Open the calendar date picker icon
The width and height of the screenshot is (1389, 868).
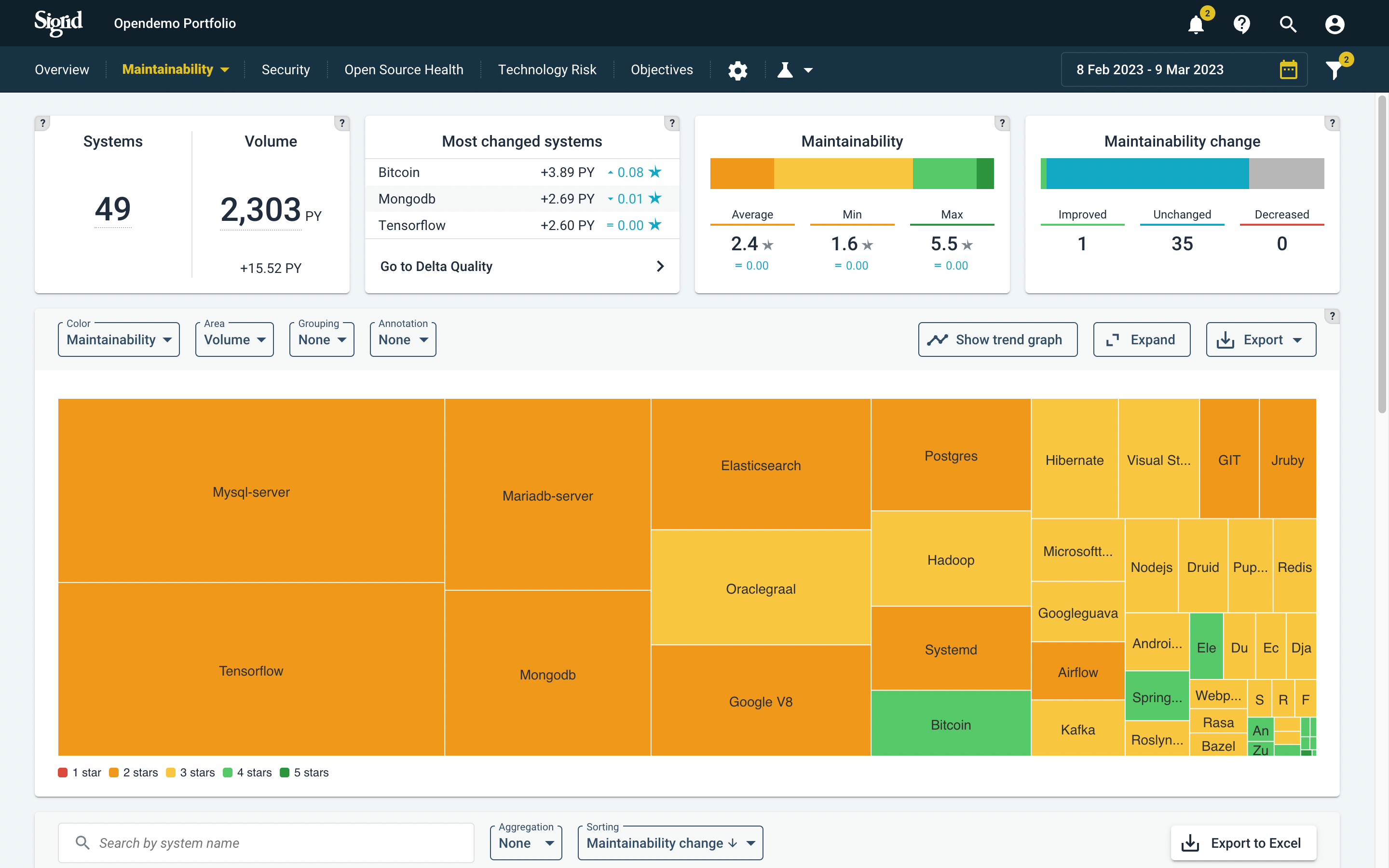click(1288, 69)
